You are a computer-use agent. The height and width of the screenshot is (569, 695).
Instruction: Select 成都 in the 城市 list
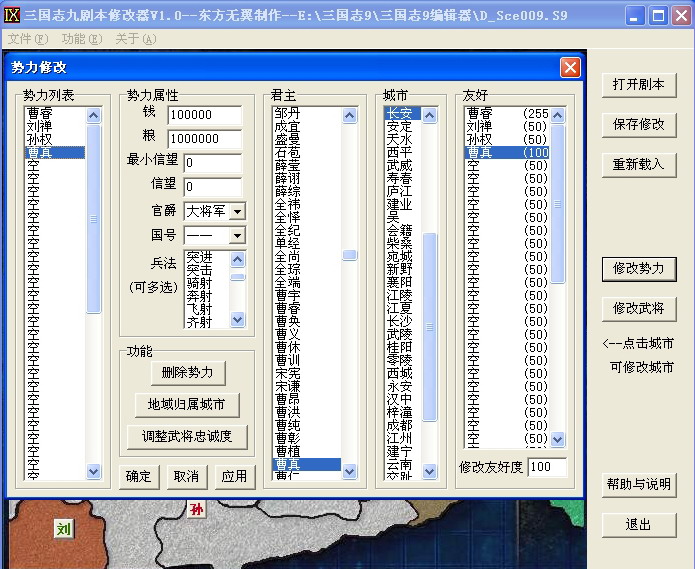click(x=402, y=425)
